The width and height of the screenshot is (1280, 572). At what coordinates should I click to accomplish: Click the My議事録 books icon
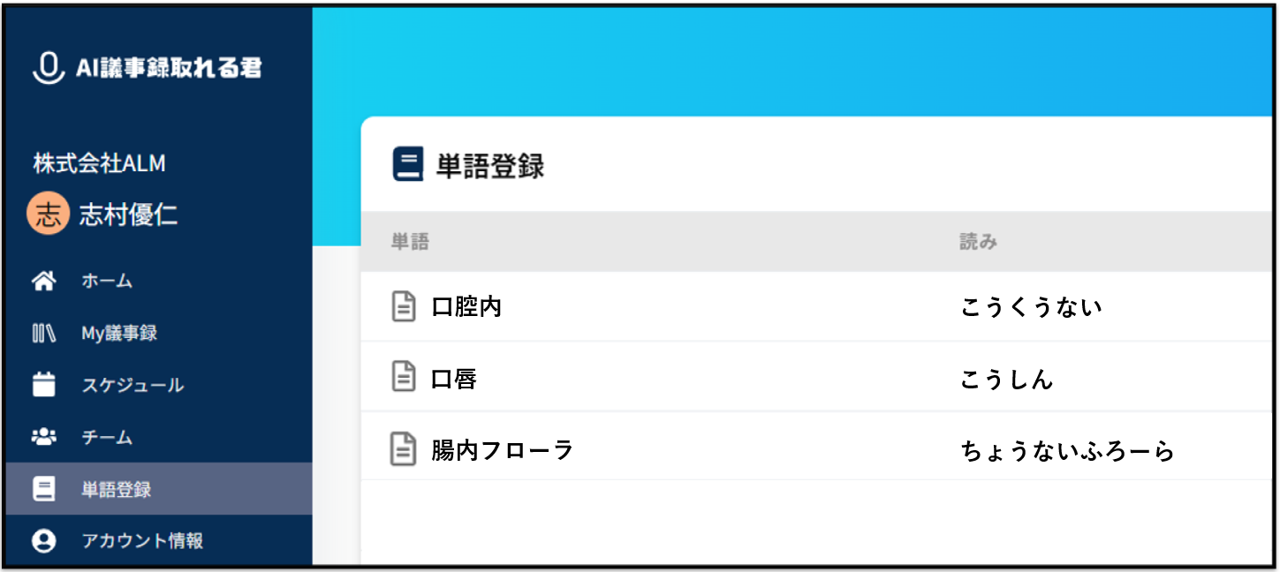click(44, 334)
